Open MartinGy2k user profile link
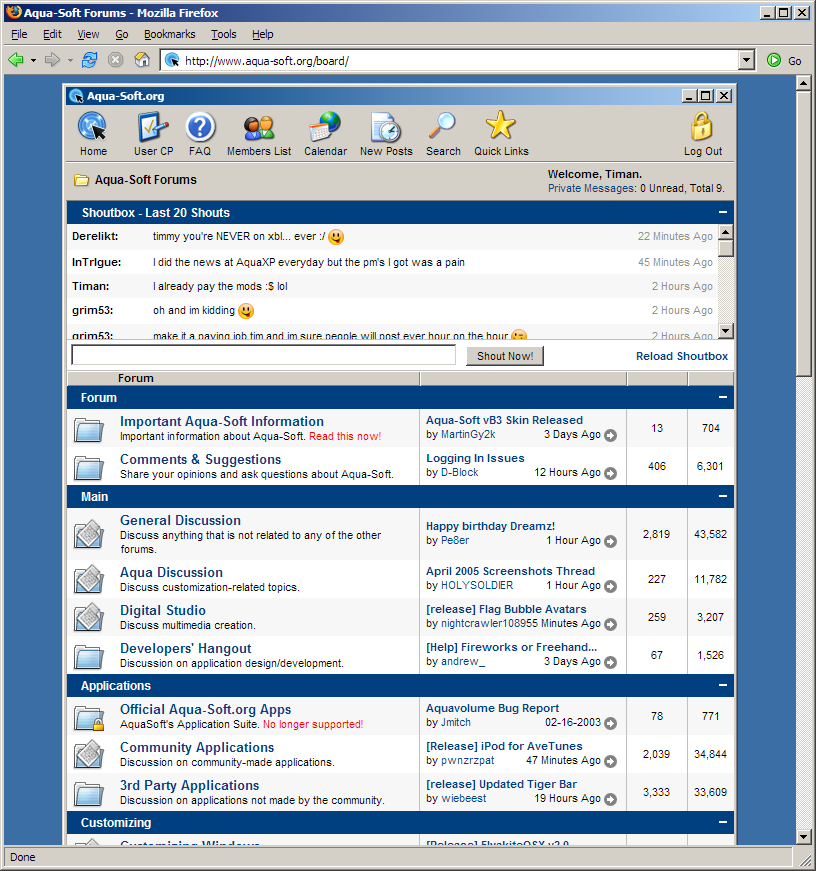 [468, 434]
